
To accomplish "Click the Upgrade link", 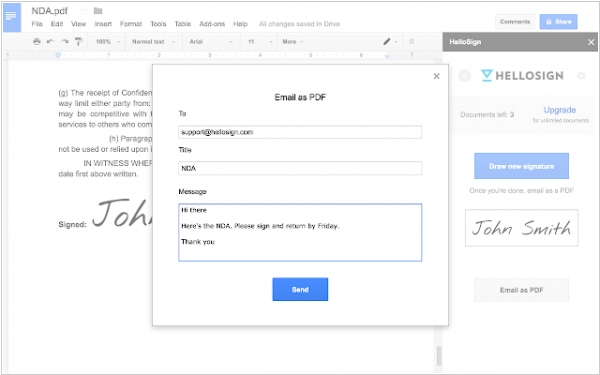I will (559, 110).
